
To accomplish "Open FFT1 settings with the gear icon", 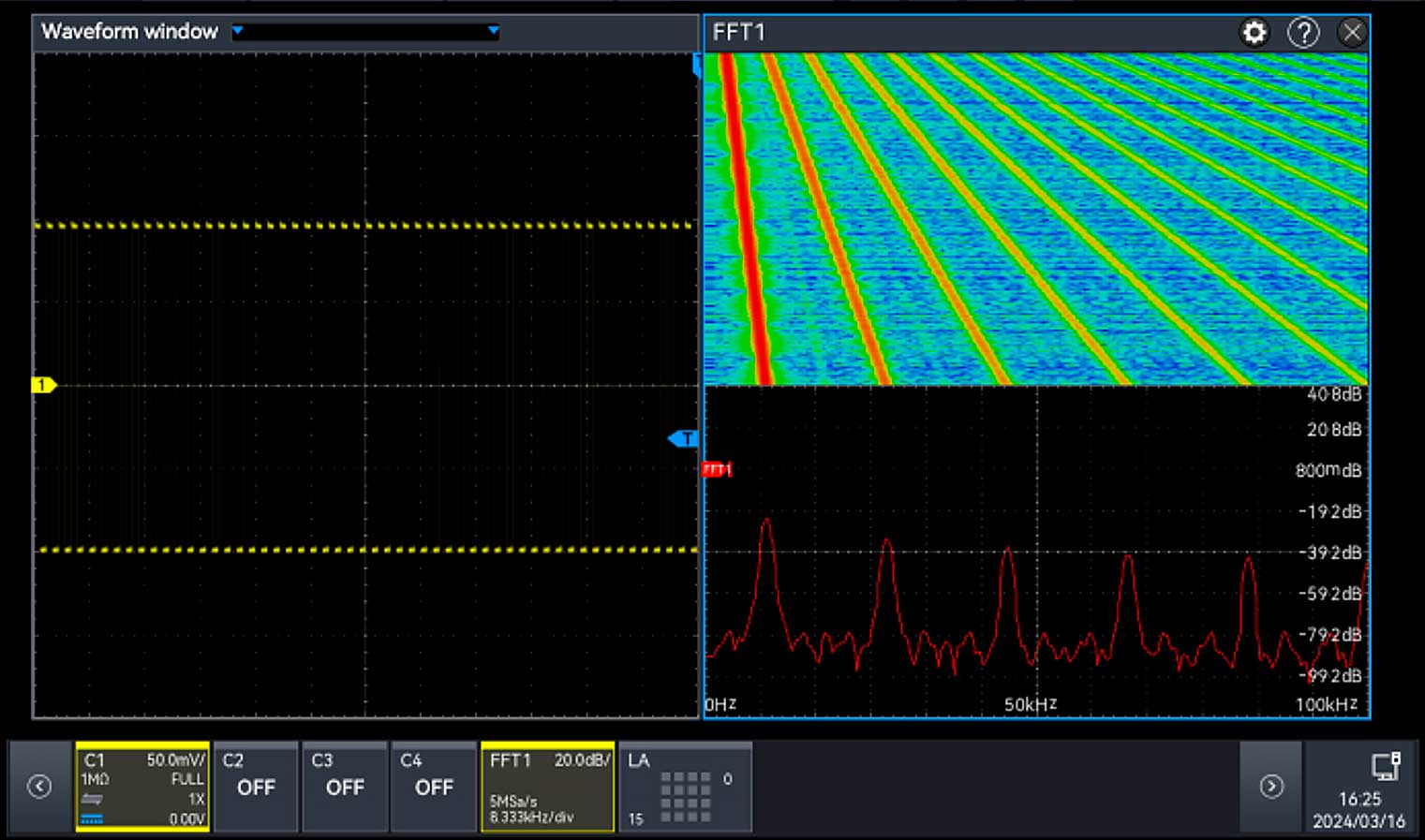I will tap(1254, 31).
